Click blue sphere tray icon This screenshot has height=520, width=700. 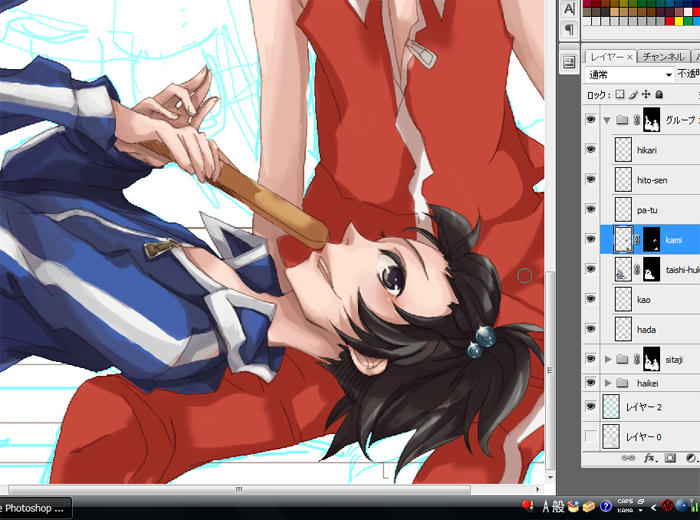(681, 506)
